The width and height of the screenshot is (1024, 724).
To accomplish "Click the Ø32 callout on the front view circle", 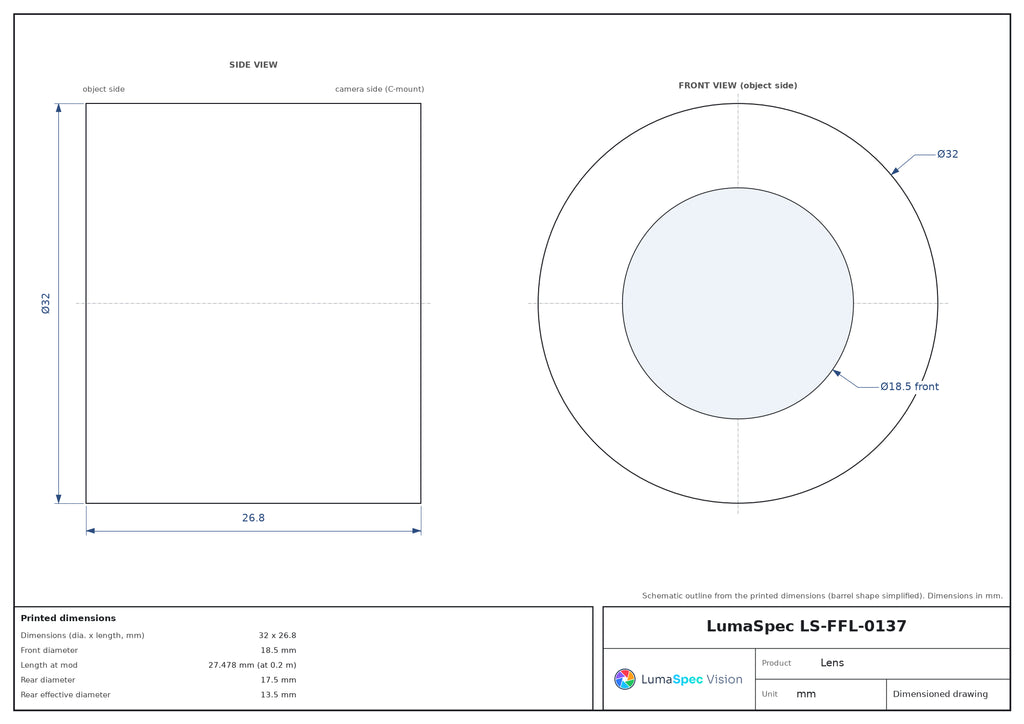I will click(x=948, y=154).
